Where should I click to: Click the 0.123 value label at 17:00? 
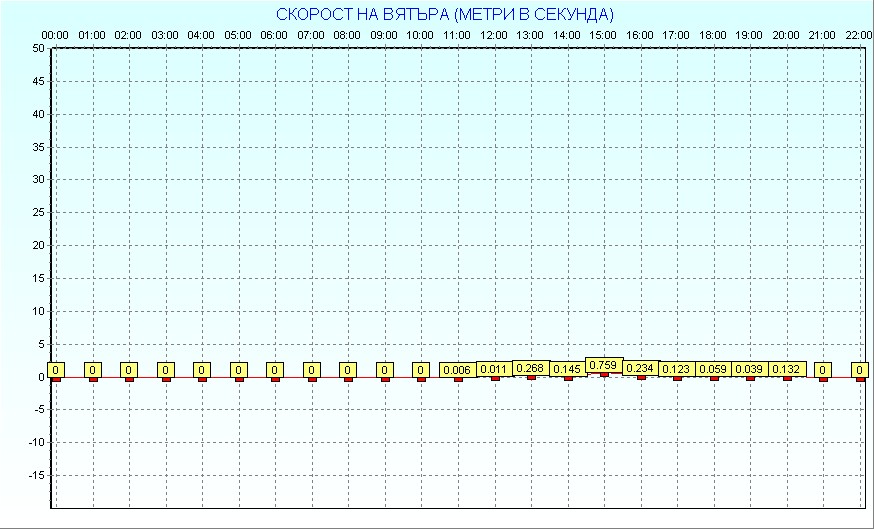(677, 369)
